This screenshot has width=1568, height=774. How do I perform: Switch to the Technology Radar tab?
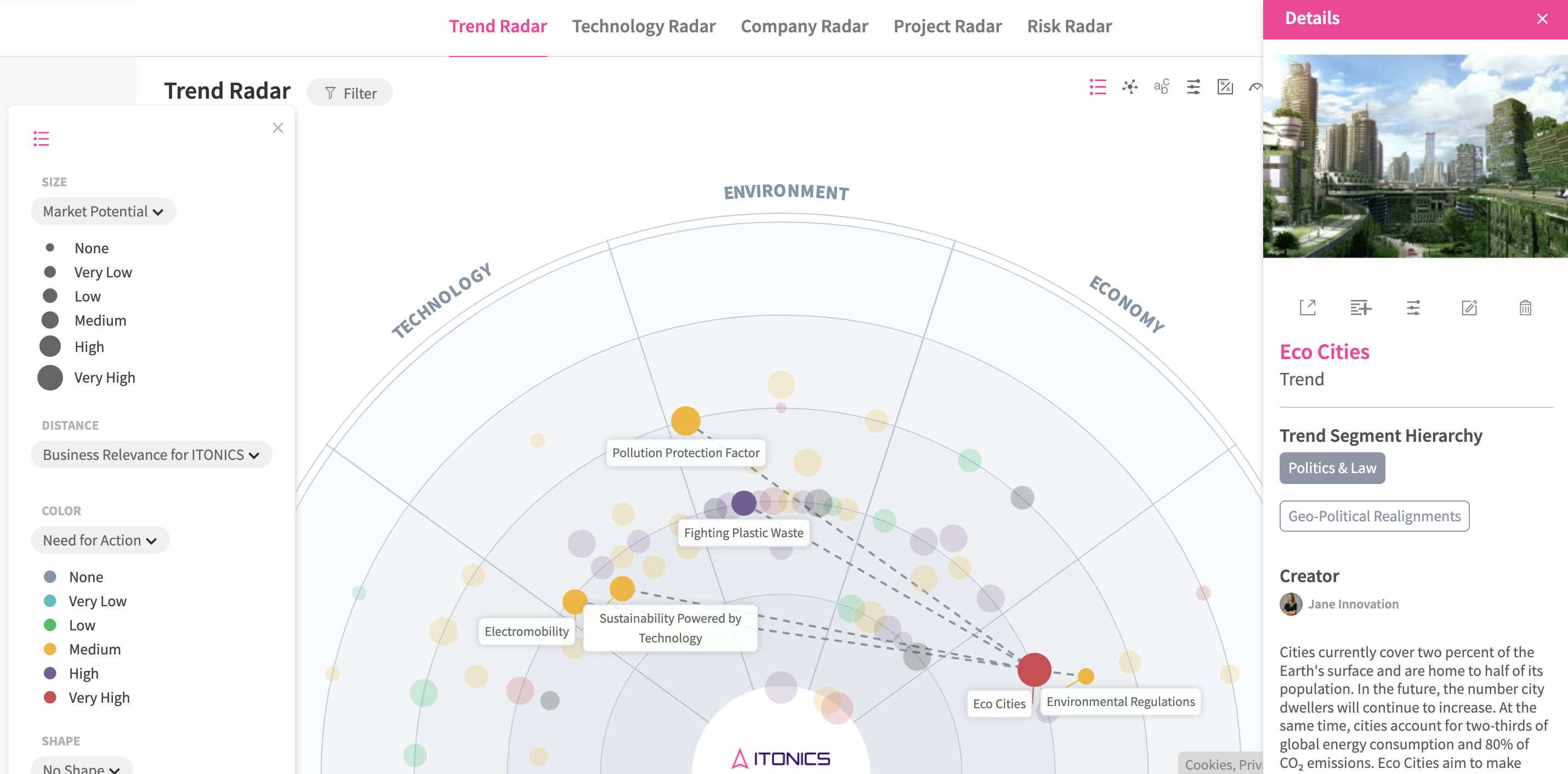644,26
